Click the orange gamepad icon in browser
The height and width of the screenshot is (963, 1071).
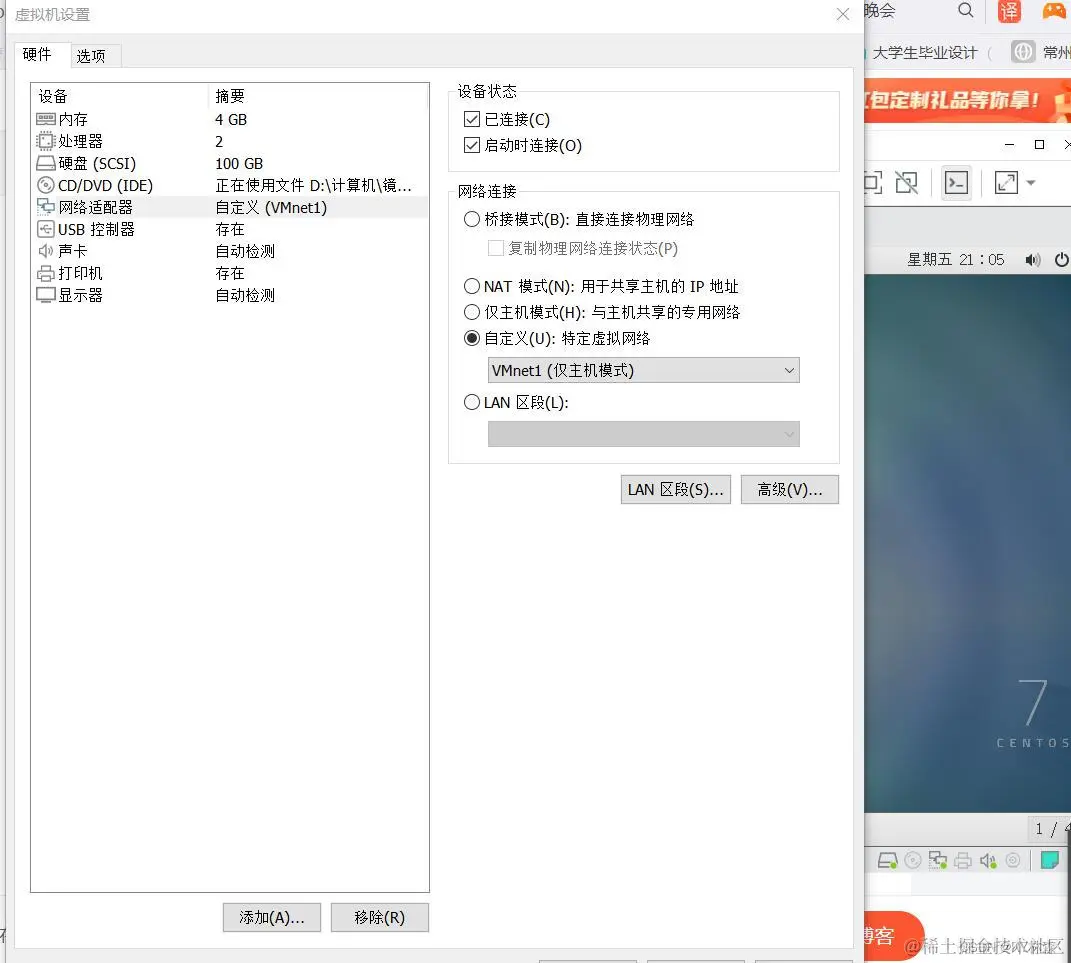(x=1055, y=10)
